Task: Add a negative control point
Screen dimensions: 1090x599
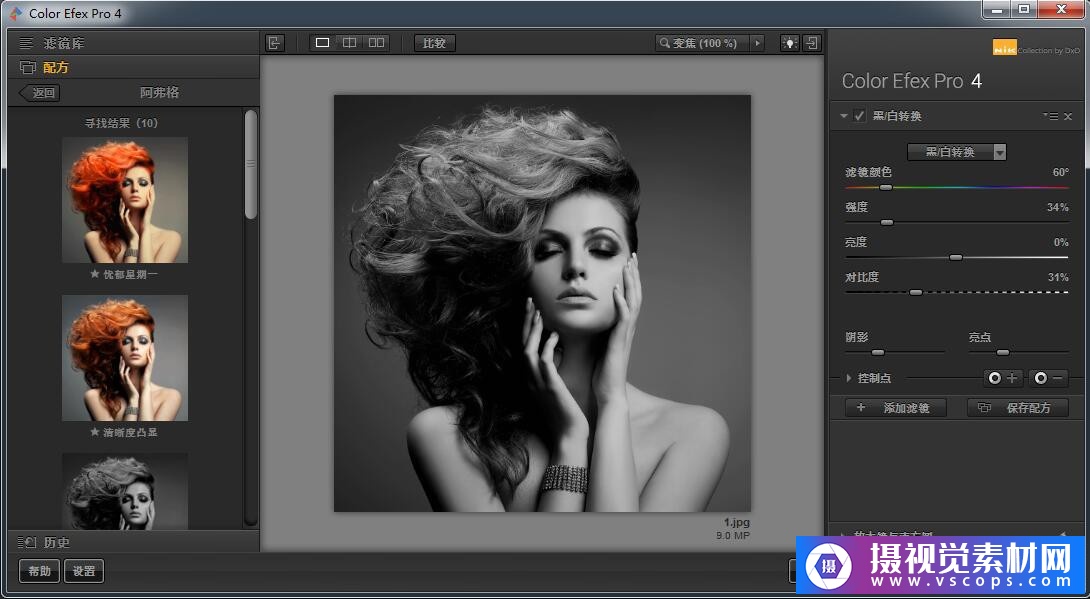Action: (1049, 378)
